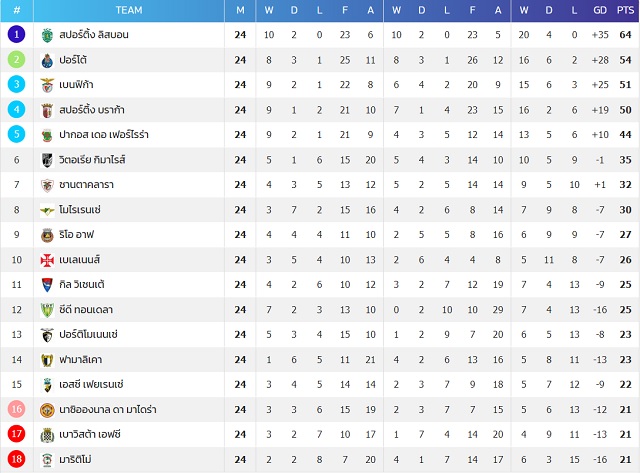Click the M matches column header
This screenshot has height=473, width=640.
240,10
